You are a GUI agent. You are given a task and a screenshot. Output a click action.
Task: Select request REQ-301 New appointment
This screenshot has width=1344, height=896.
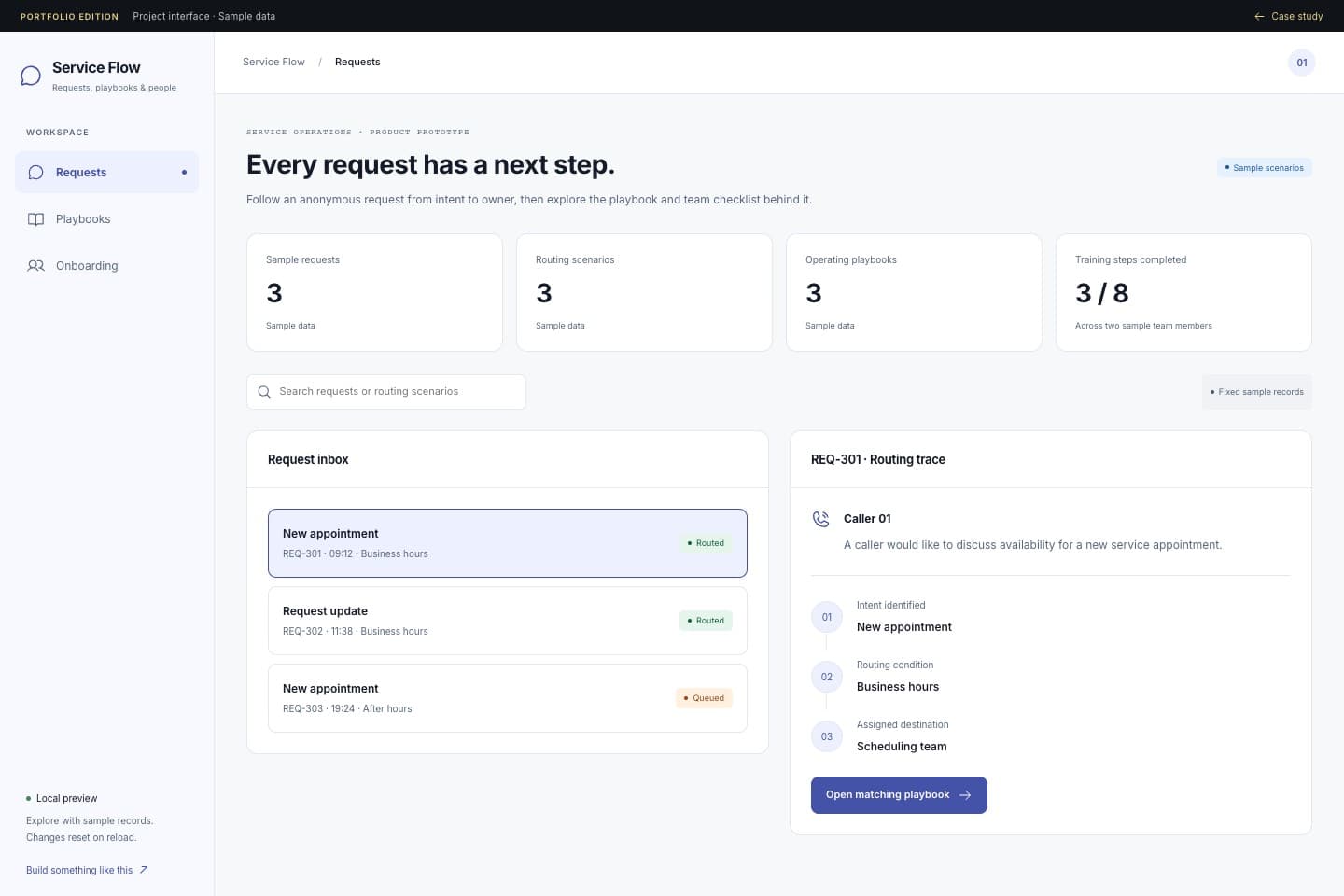(x=508, y=543)
